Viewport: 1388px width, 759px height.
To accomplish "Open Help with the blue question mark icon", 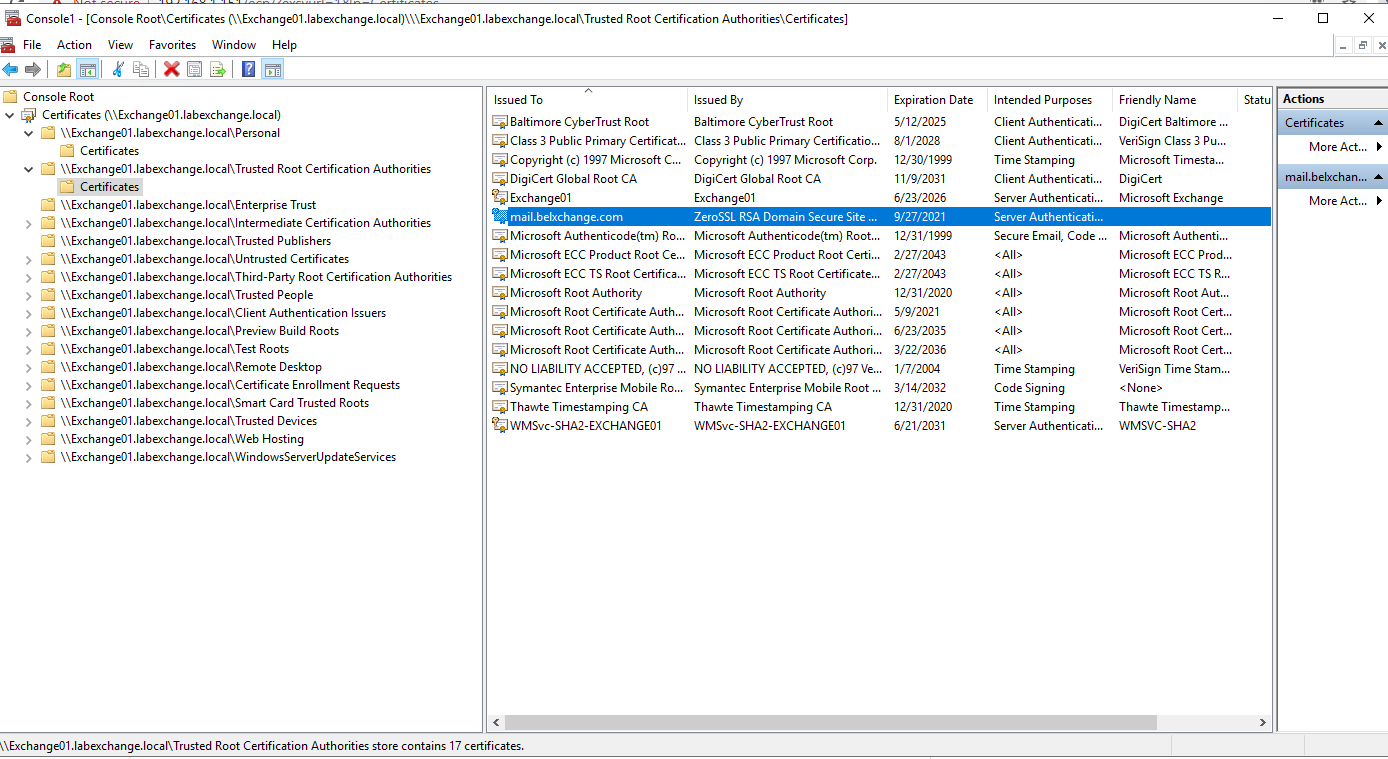I will [248, 69].
